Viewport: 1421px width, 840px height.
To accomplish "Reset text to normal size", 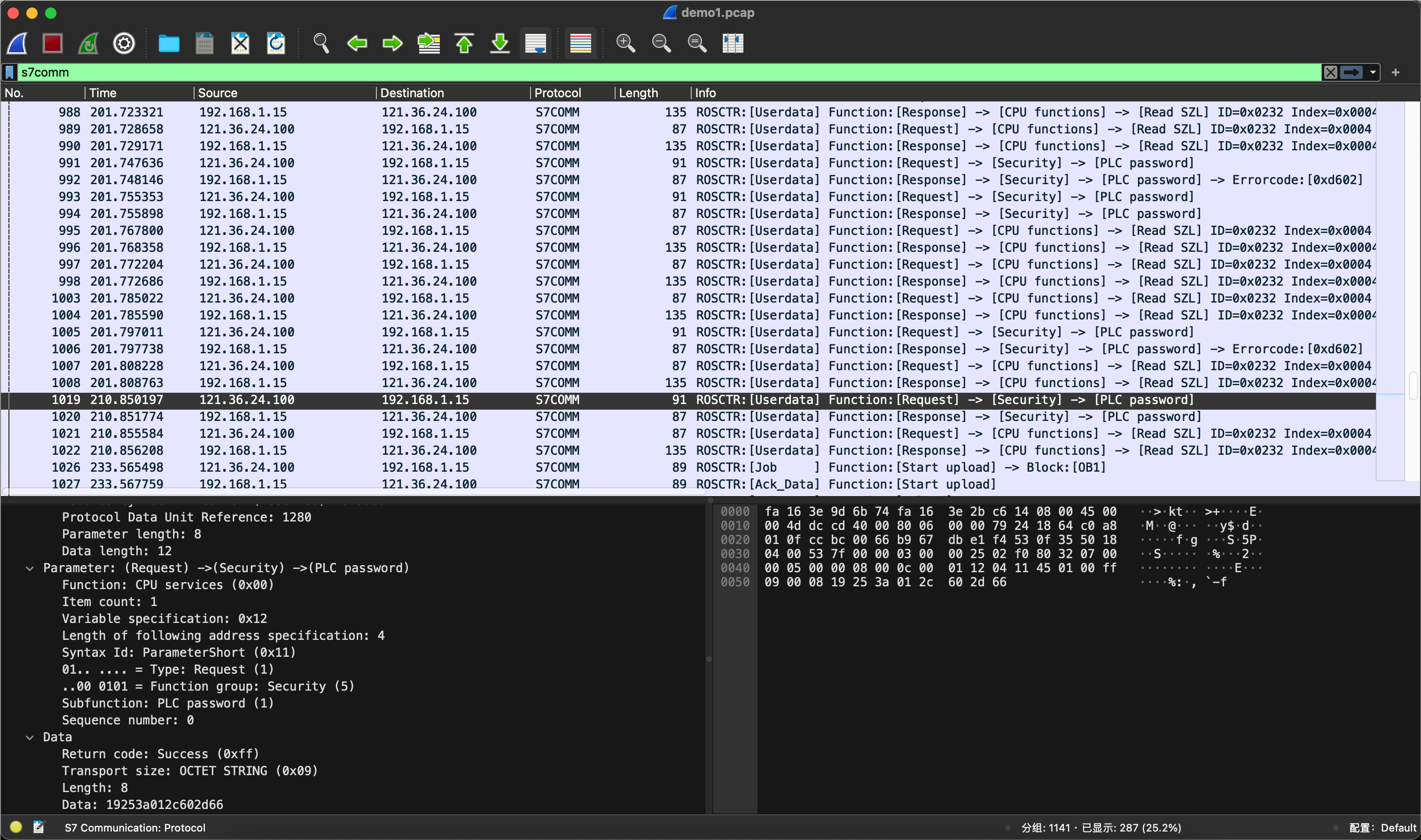I will click(x=697, y=43).
